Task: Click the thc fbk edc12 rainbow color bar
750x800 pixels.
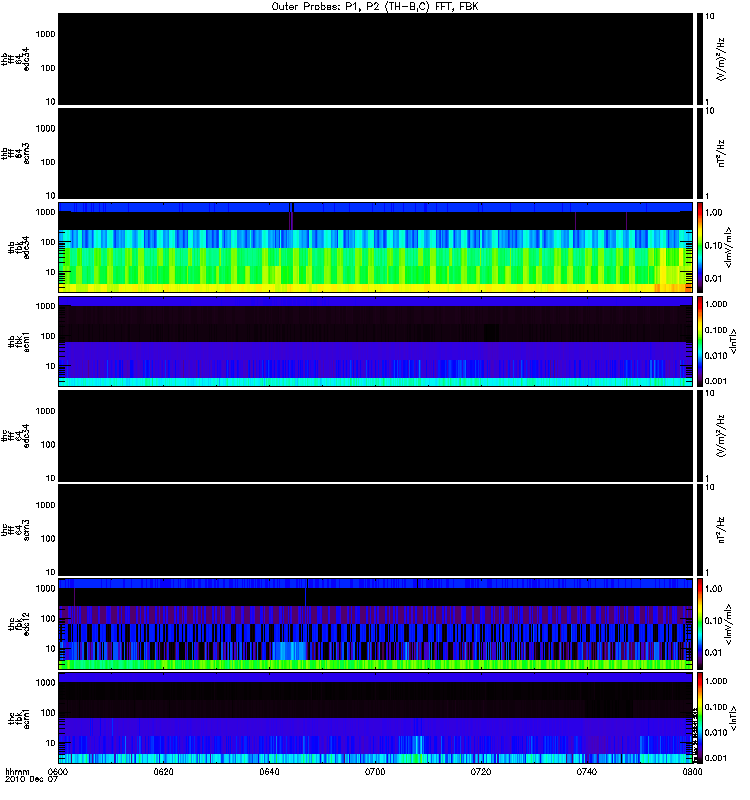Action: pos(699,623)
